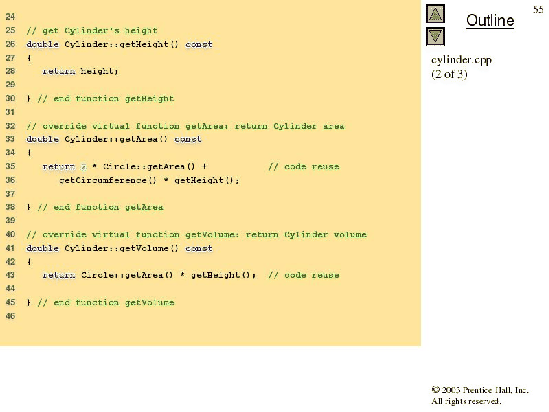549x412 pixels.
Task: Click the opening brace on line 27
Action: click(29, 58)
